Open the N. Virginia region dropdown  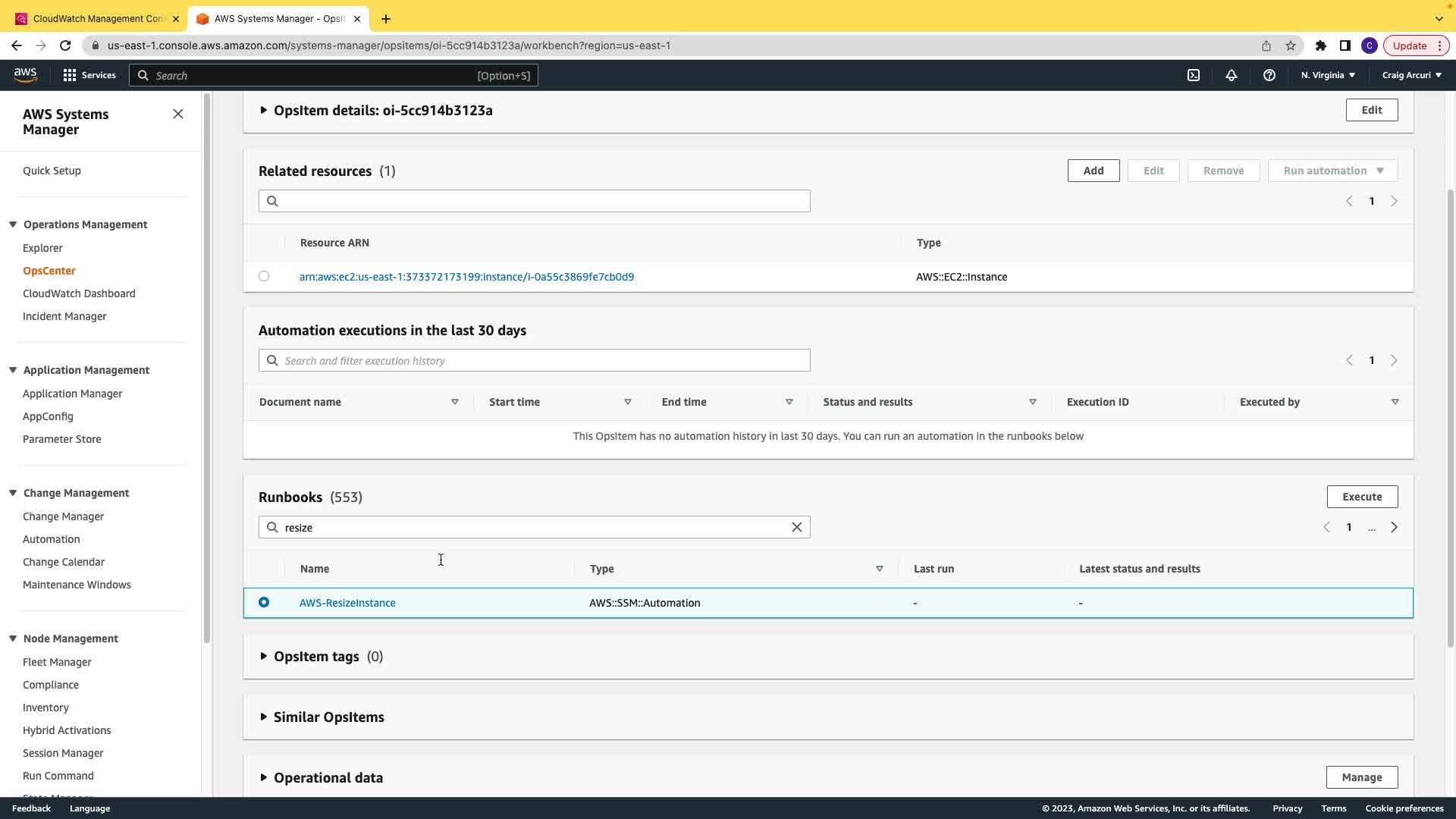[x=1328, y=75]
